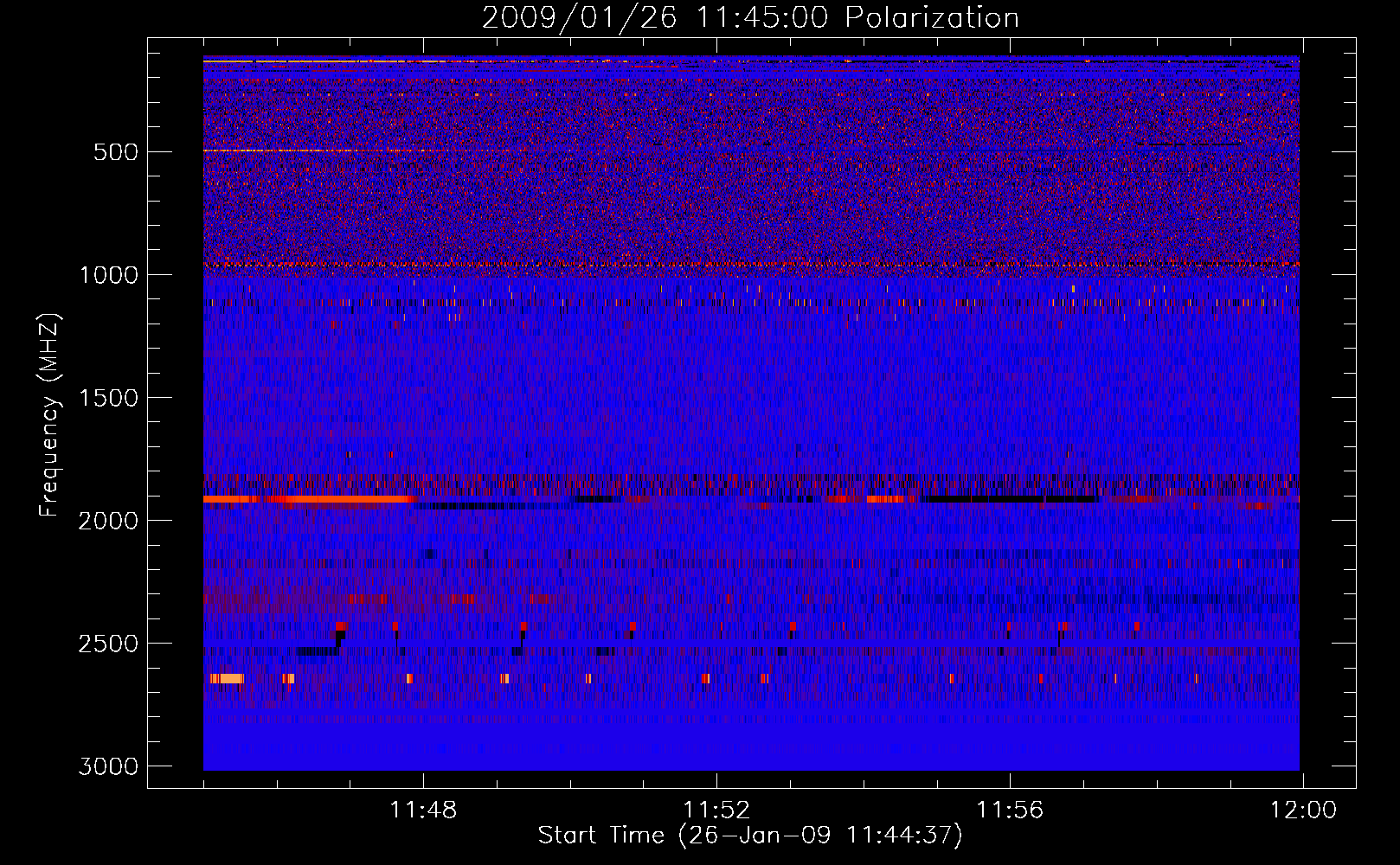Click the 12:00 time tick label
Screen dimensions: 1400x865
point(1303,811)
